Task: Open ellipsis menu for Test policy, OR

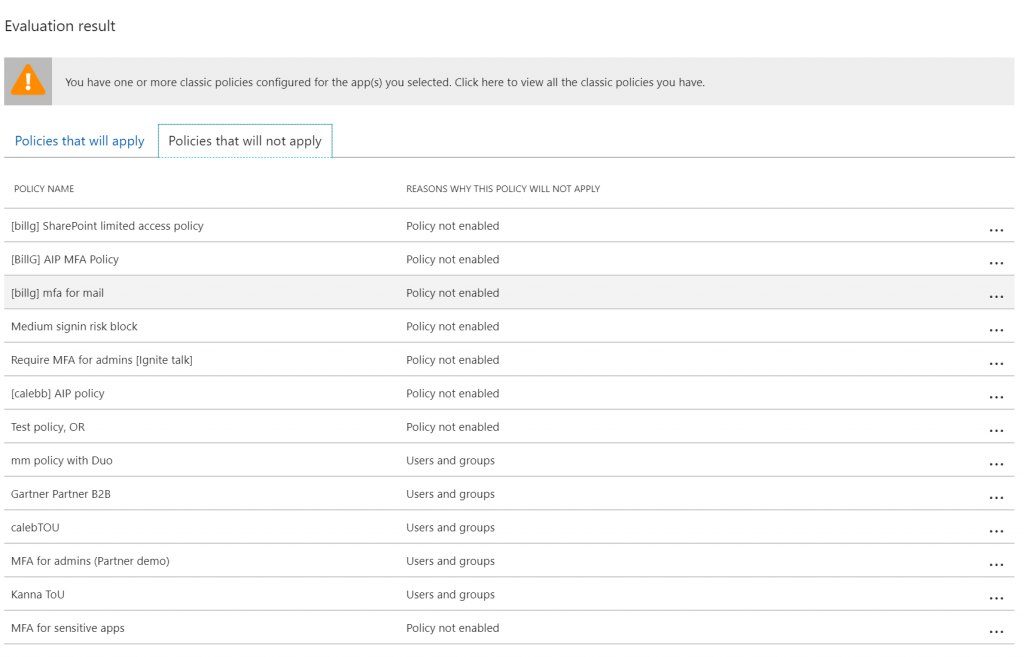Action: [995, 431]
